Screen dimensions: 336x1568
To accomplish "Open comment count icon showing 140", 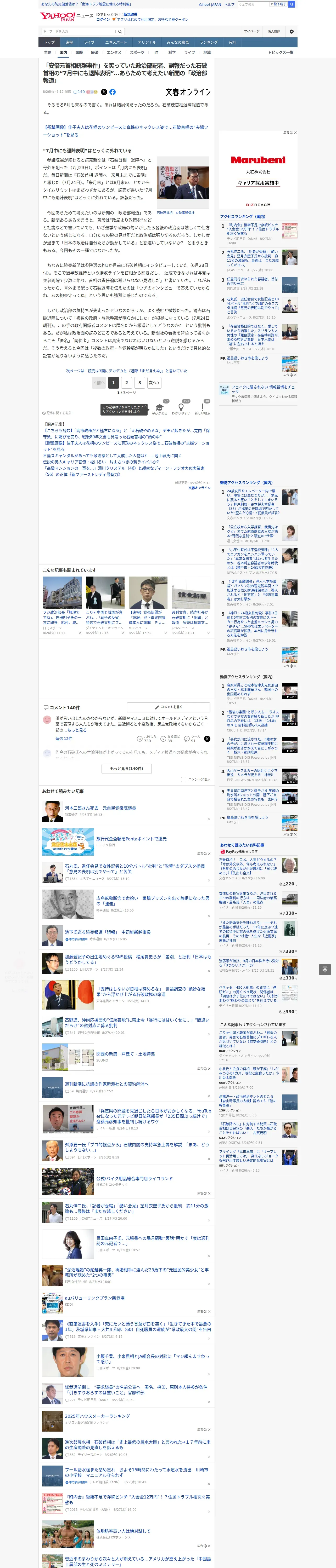I will [x=79, y=92].
